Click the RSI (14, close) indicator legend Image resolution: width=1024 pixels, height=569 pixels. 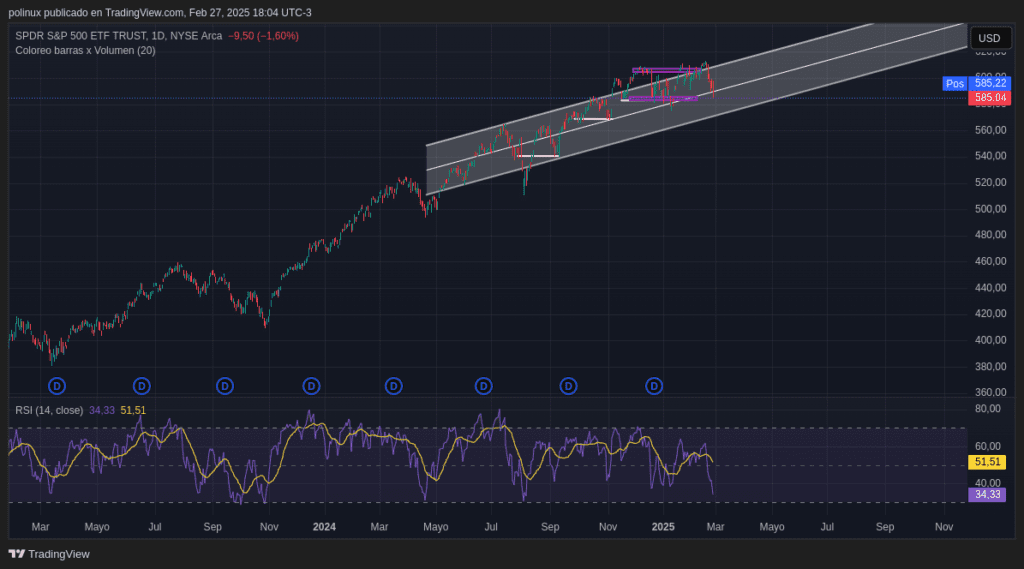click(x=49, y=410)
